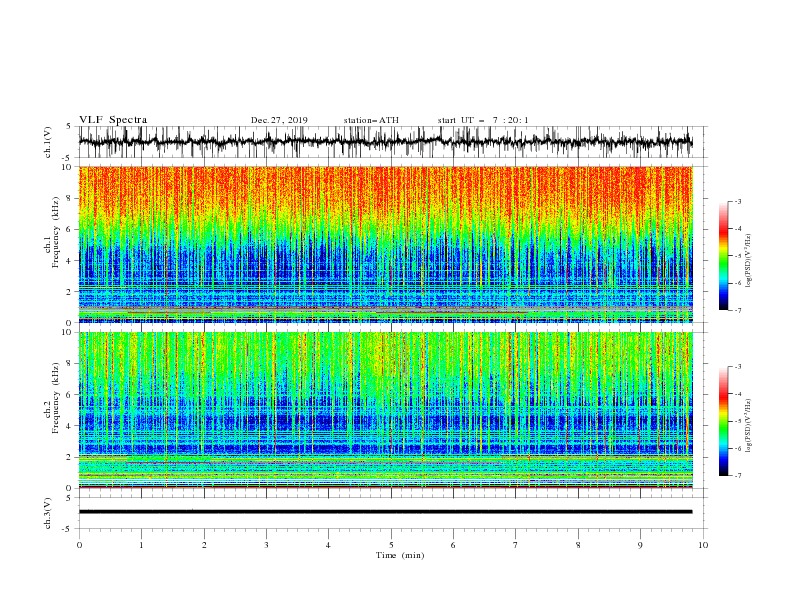The image size is (792, 612).
Task: Click the 'start UT = 7:20:1' label
Action: click(483, 120)
